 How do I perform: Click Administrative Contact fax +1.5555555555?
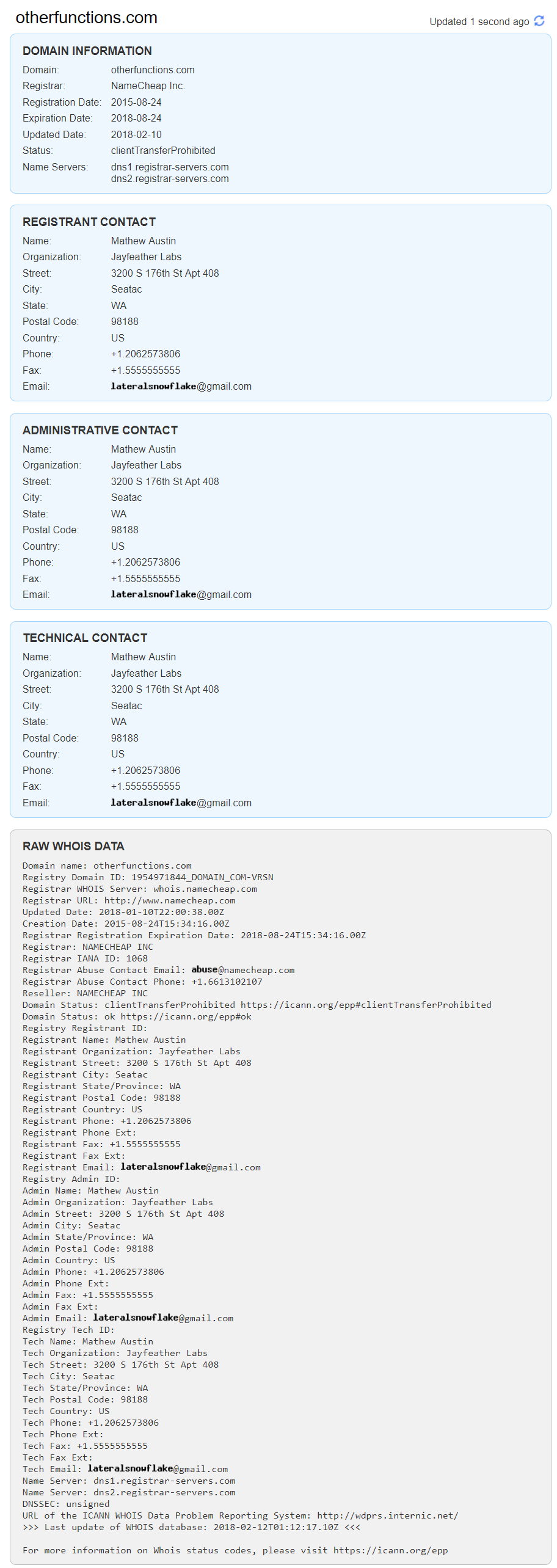pos(145,578)
